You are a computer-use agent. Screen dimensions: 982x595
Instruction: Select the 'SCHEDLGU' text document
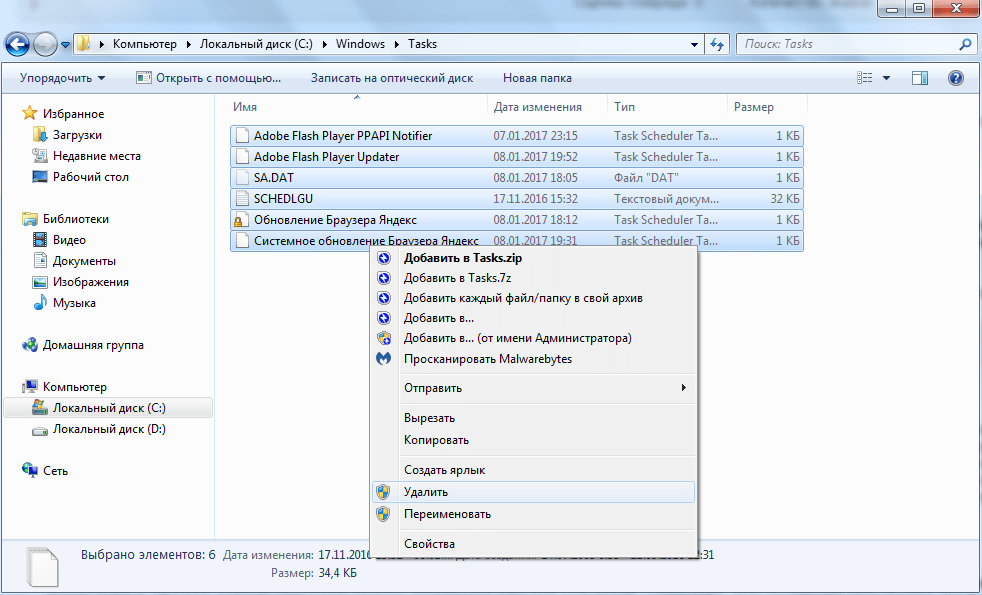(x=517, y=199)
